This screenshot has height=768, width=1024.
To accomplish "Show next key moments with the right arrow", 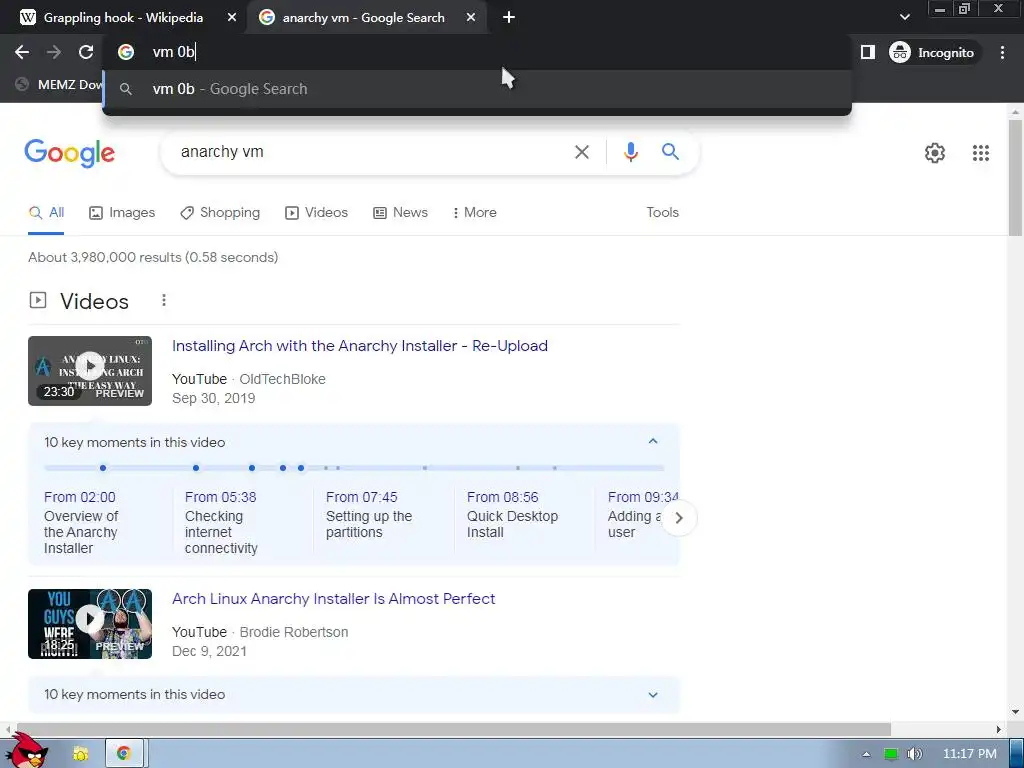I will point(679,518).
